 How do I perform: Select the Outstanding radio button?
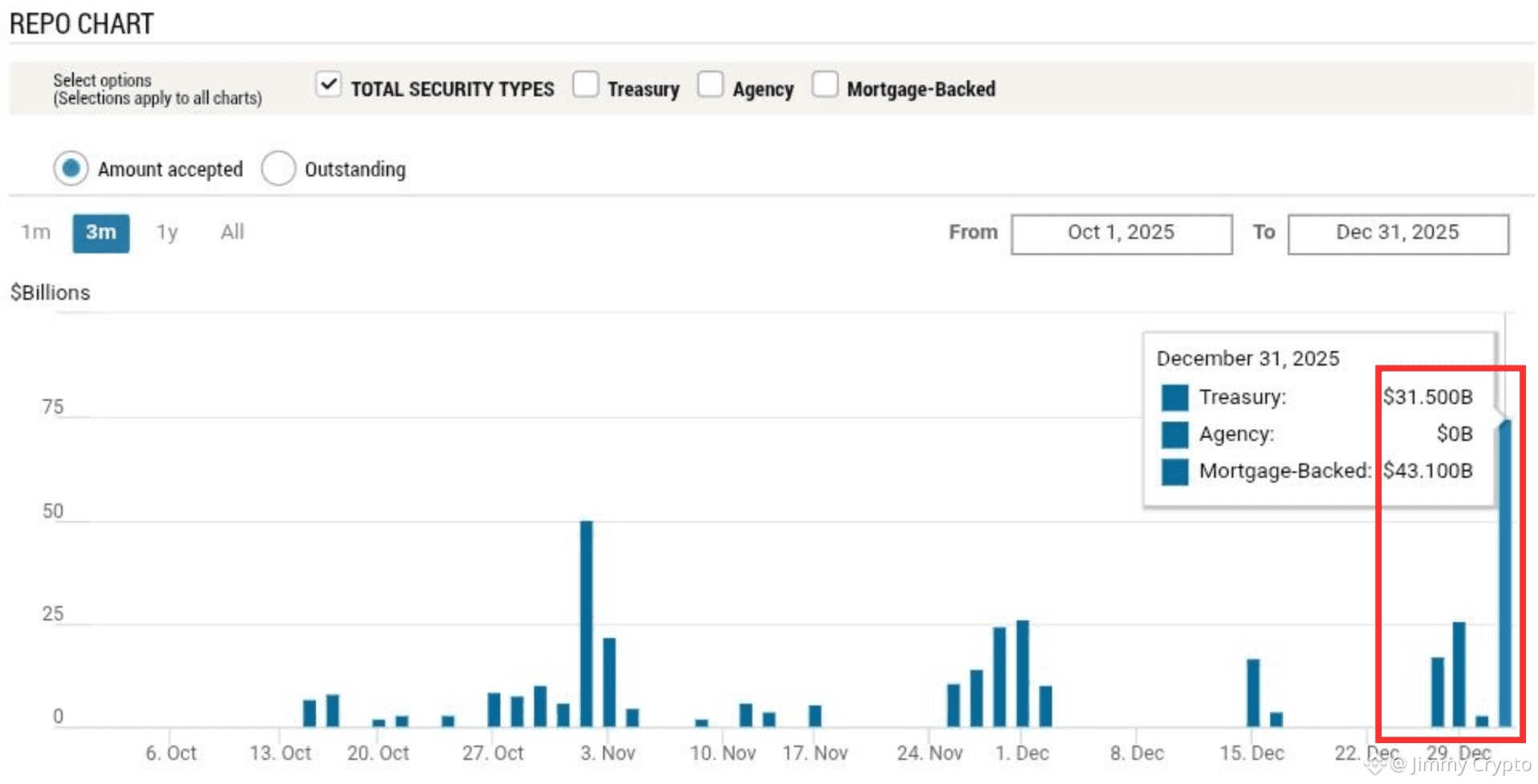(278, 168)
